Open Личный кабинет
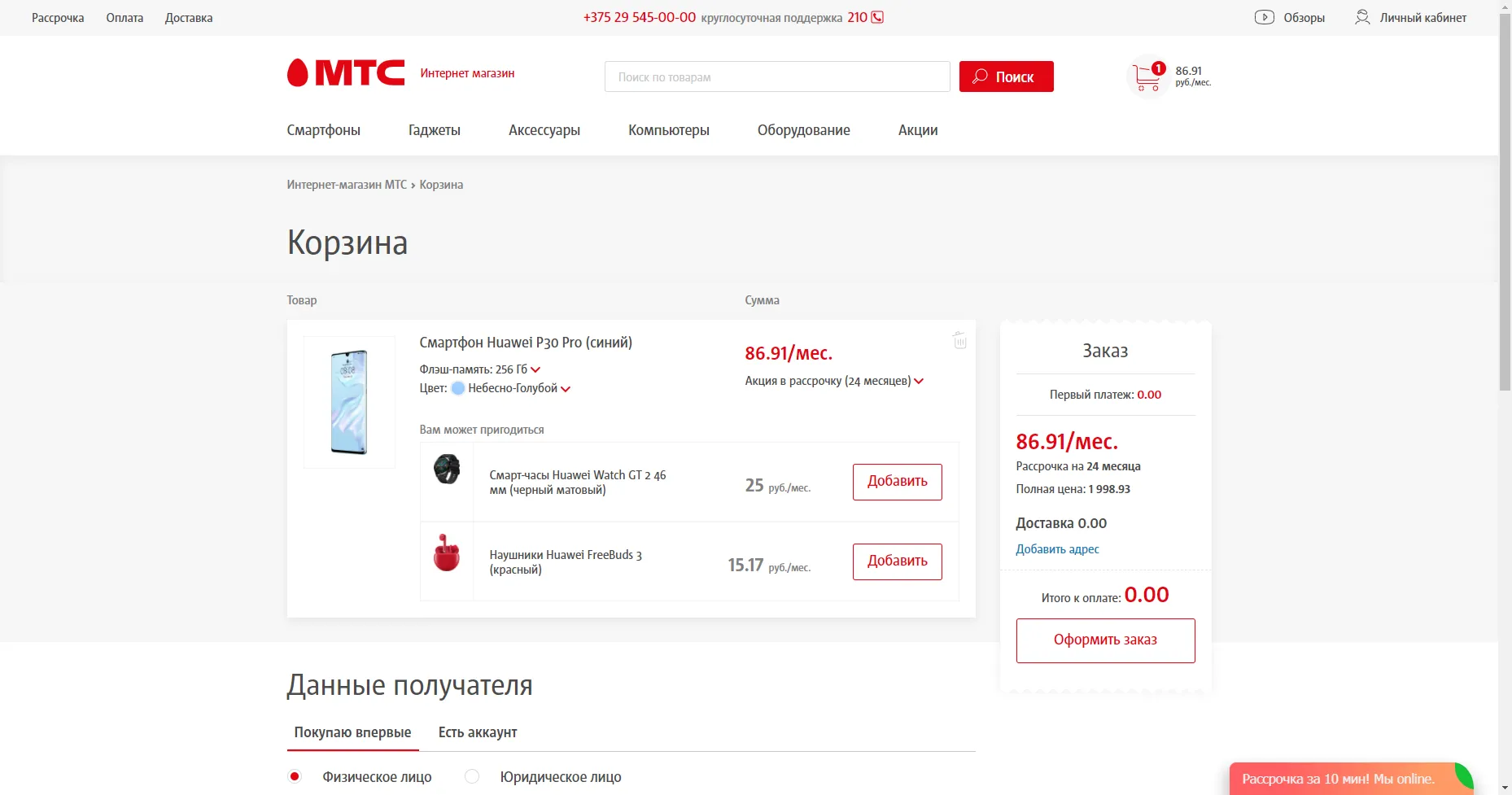Screen dimensions: 1512x795 pyautogui.click(x=1423, y=18)
